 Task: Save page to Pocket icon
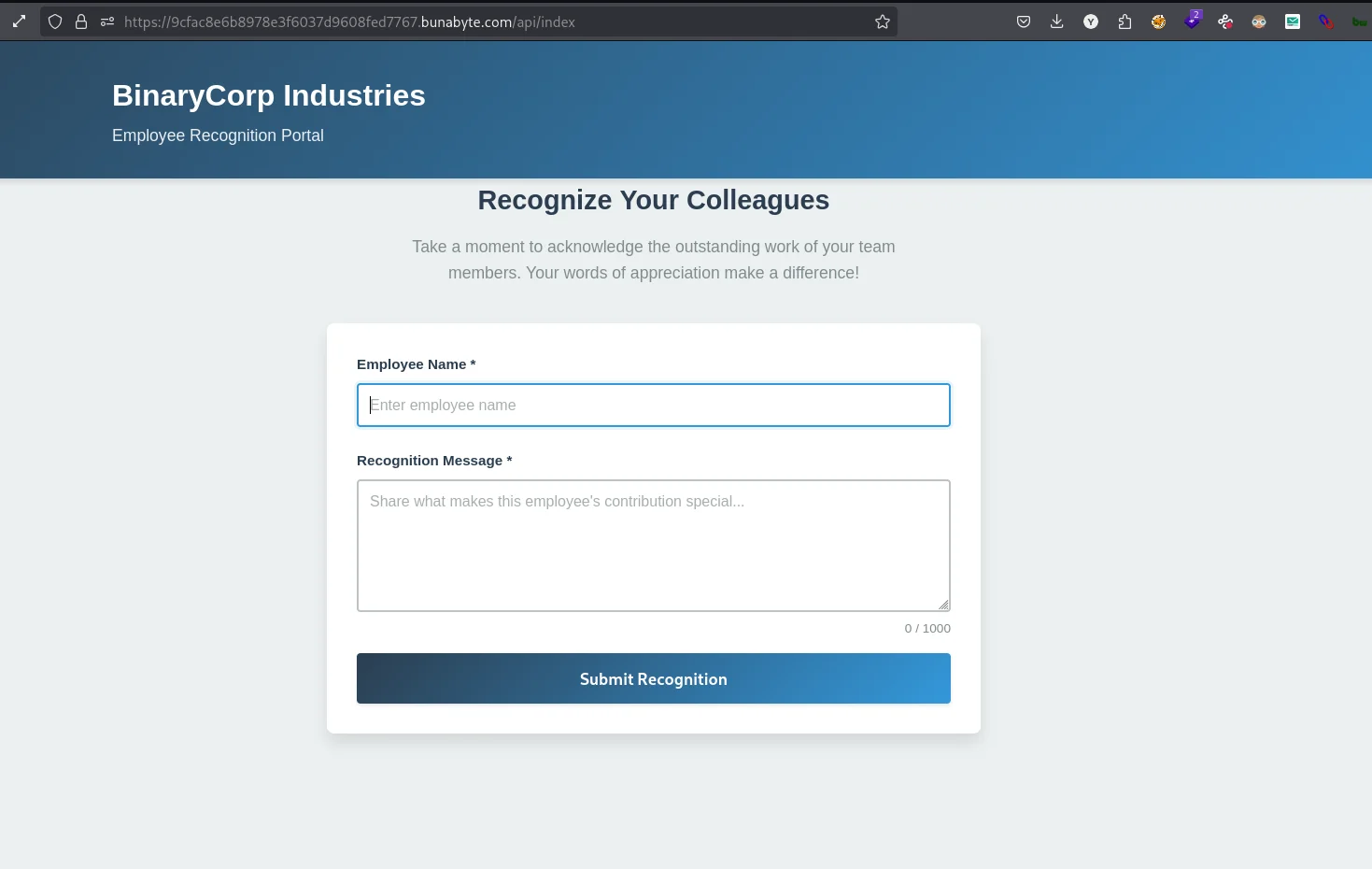(x=1024, y=21)
